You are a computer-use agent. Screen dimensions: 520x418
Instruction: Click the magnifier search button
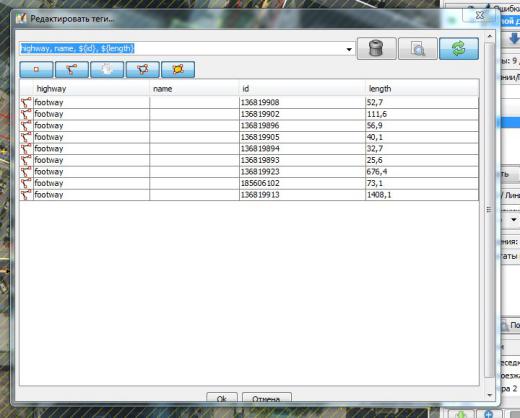click(x=418, y=49)
